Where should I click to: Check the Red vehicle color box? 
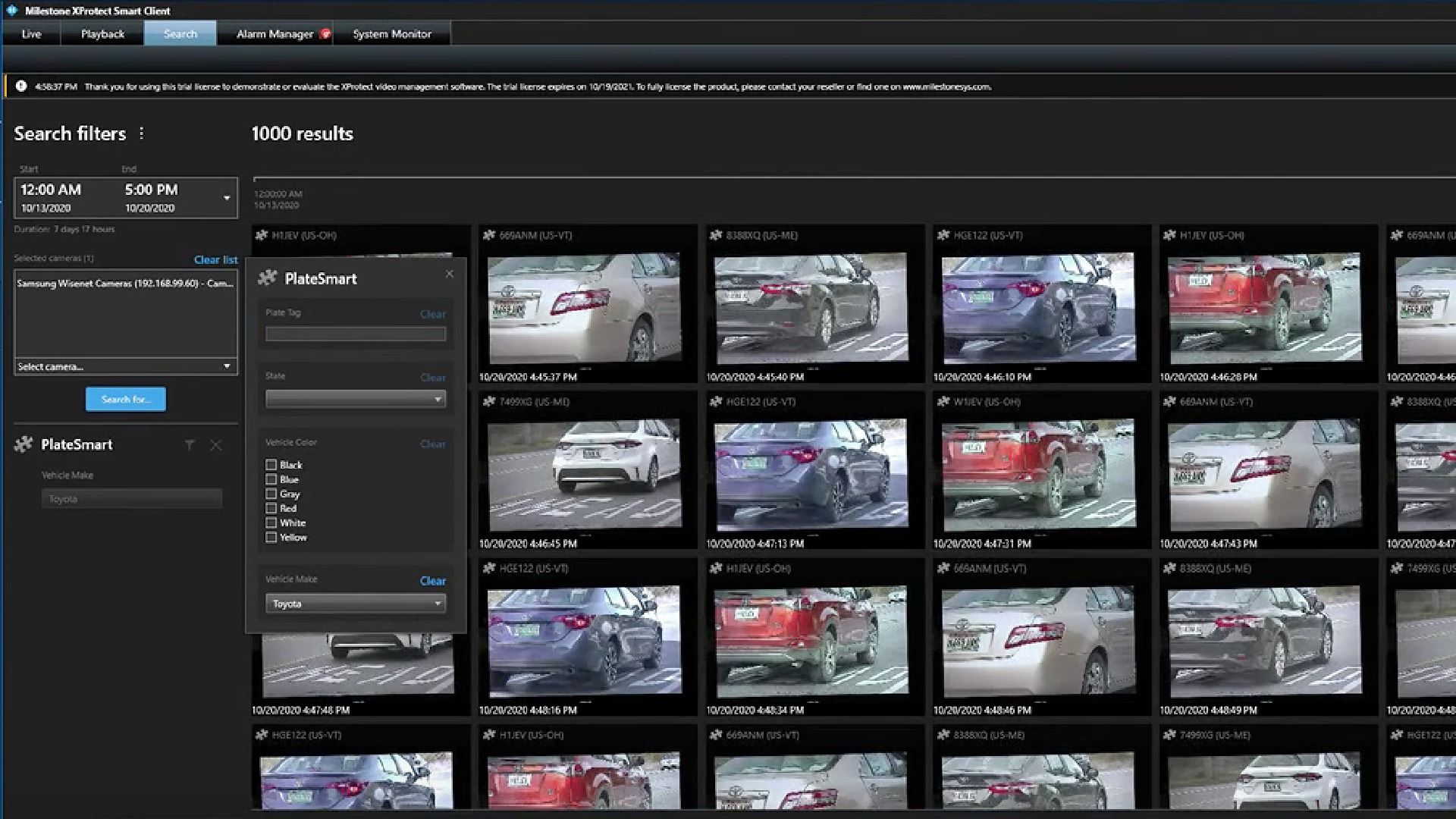[271, 508]
